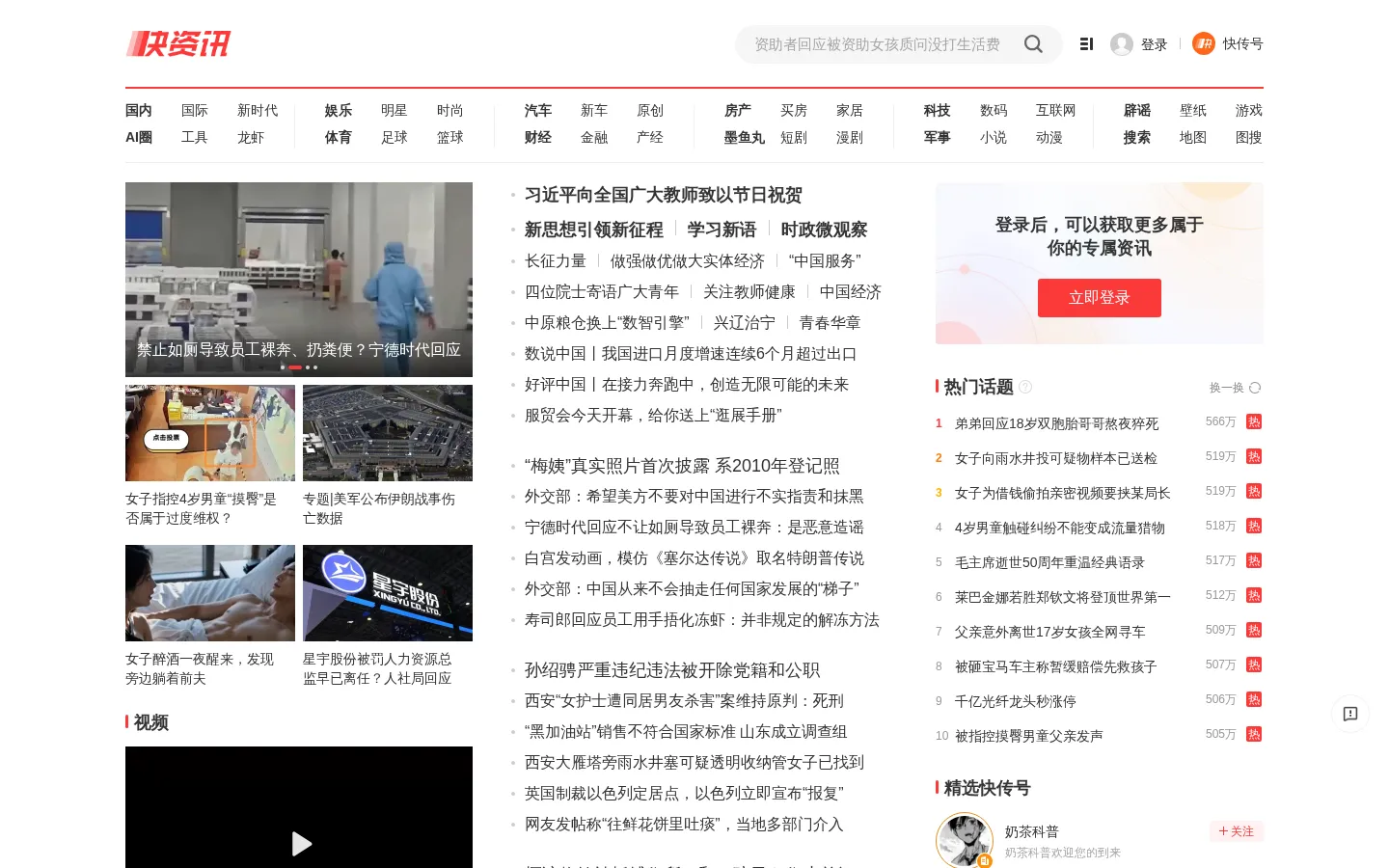Click the 快资讯 logo
The width and height of the screenshot is (1389, 868).
click(x=178, y=43)
